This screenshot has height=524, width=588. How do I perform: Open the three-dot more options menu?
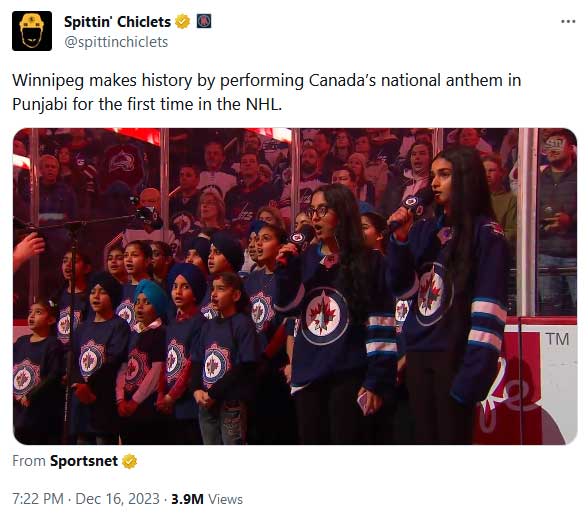pos(568,22)
